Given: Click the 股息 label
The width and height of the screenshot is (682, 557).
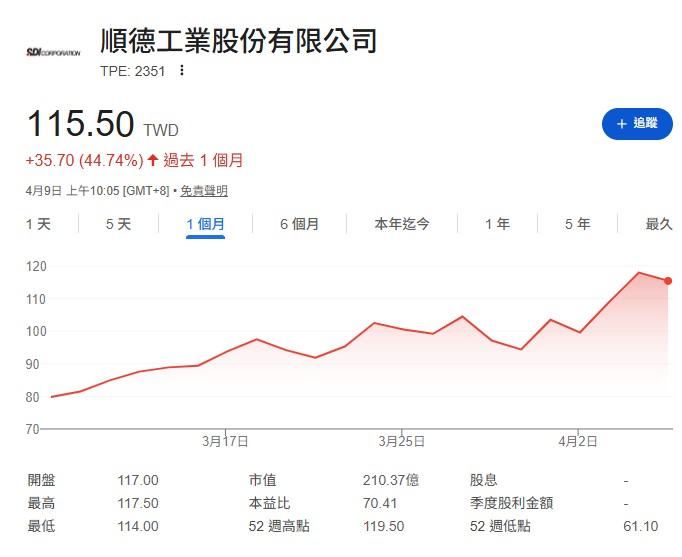Looking at the screenshot, I should pyautogui.click(x=483, y=480).
